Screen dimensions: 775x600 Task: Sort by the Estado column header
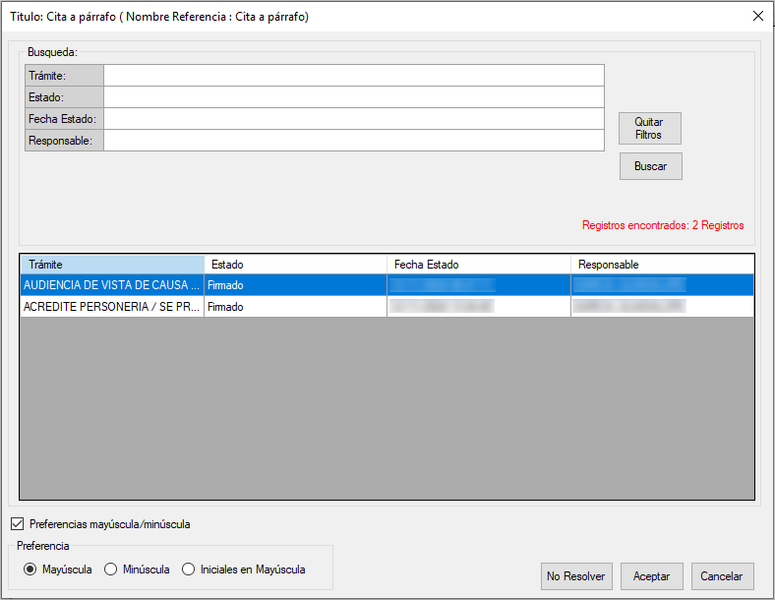[x=295, y=264]
